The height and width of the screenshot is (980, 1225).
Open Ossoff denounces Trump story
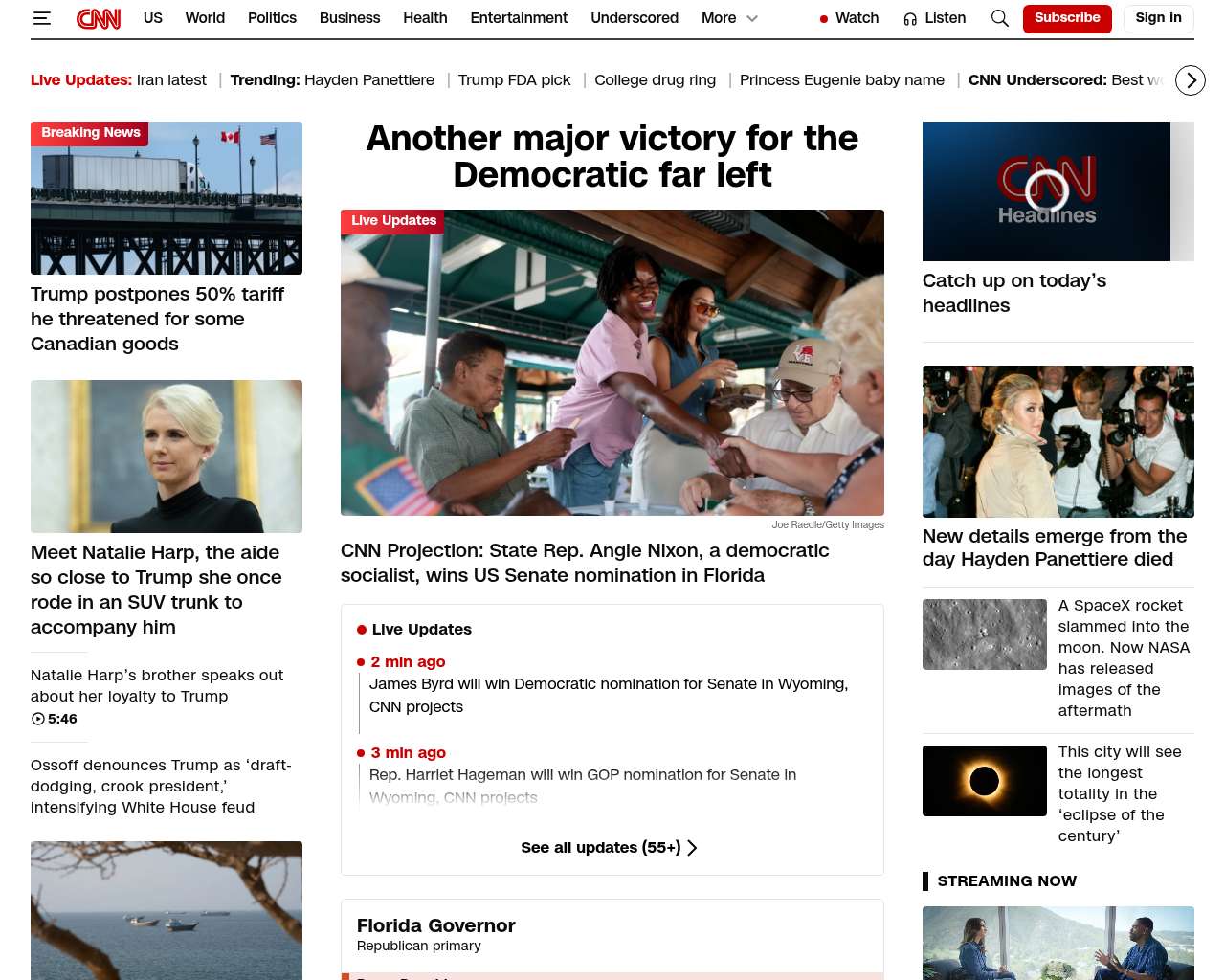(x=161, y=786)
